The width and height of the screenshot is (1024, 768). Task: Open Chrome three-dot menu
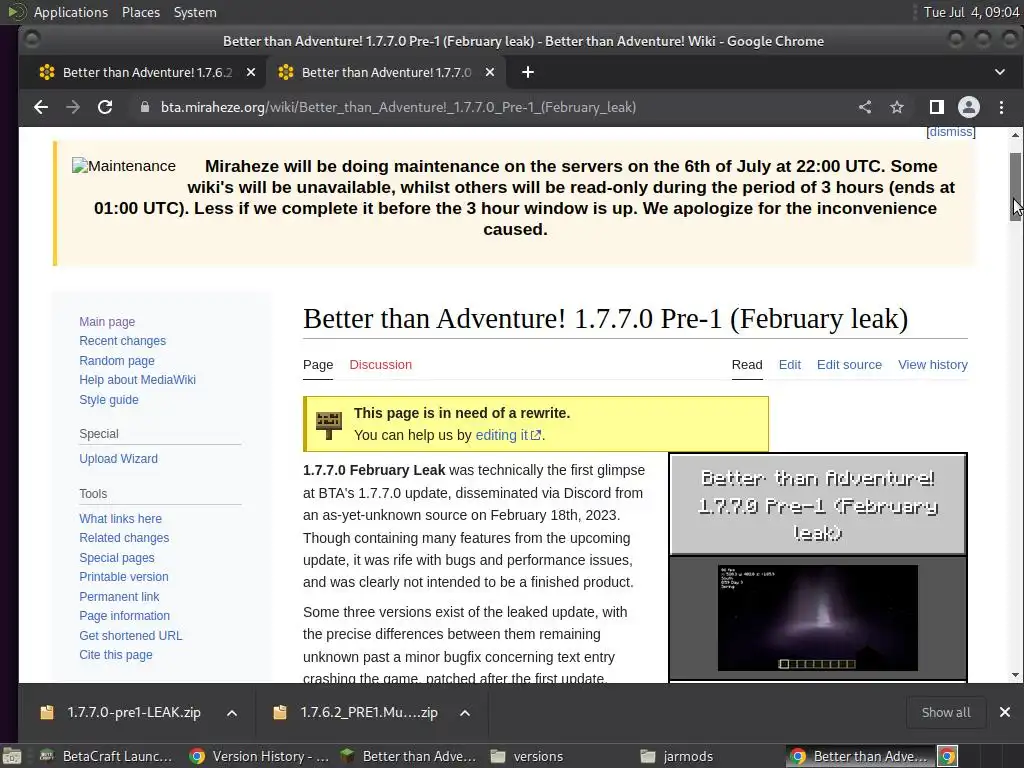click(1001, 107)
